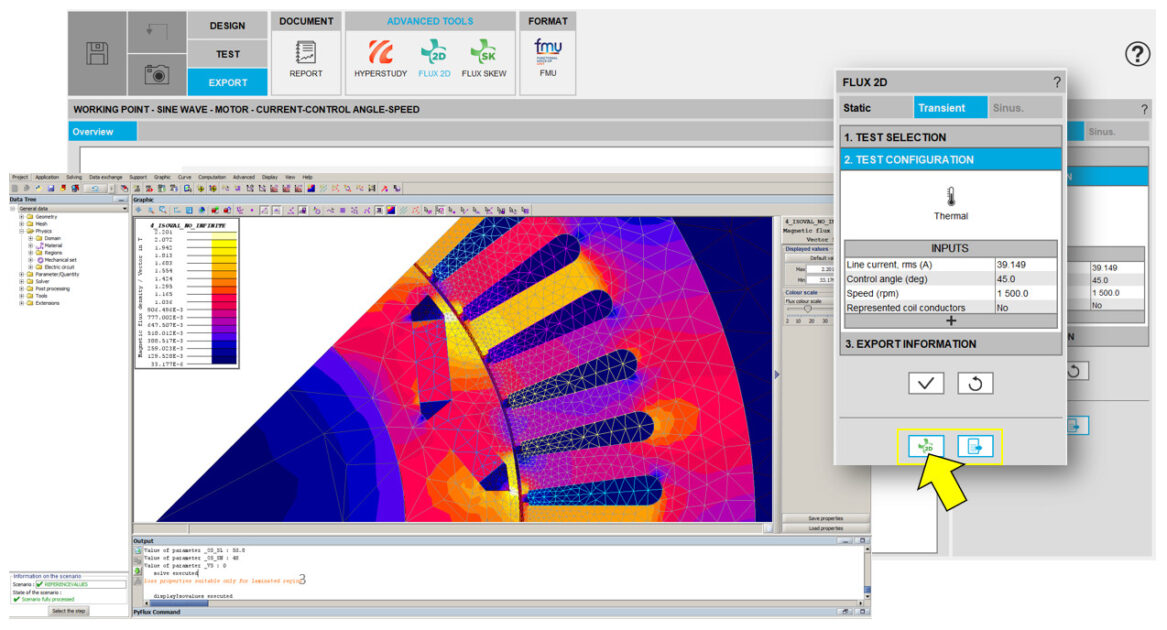Adjust the Flux colour scale slider

coord(806,308)
